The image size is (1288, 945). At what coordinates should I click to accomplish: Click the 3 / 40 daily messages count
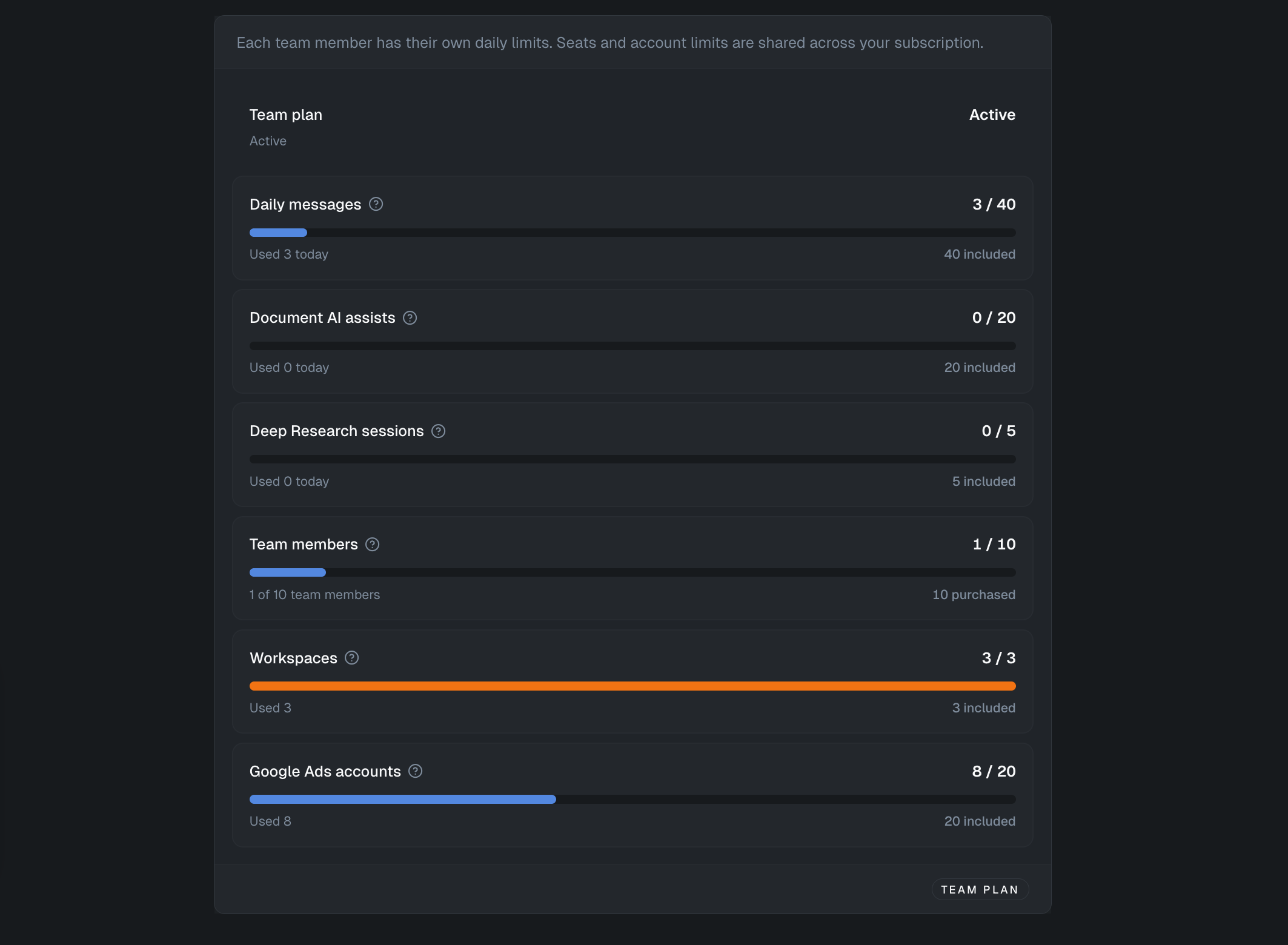point(994,205)
